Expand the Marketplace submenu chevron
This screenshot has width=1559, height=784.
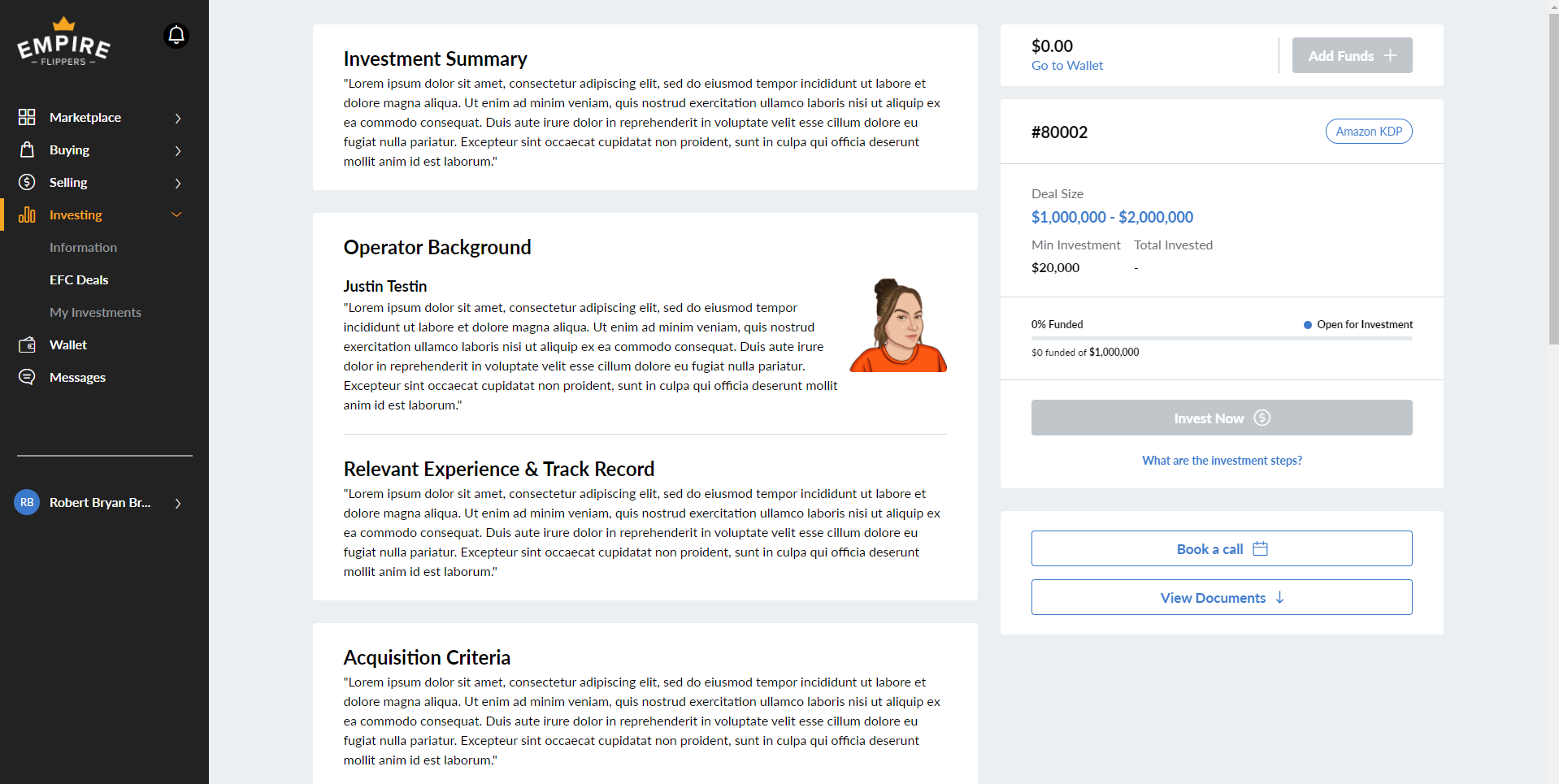pyautogui.click(x=178, y=118)
